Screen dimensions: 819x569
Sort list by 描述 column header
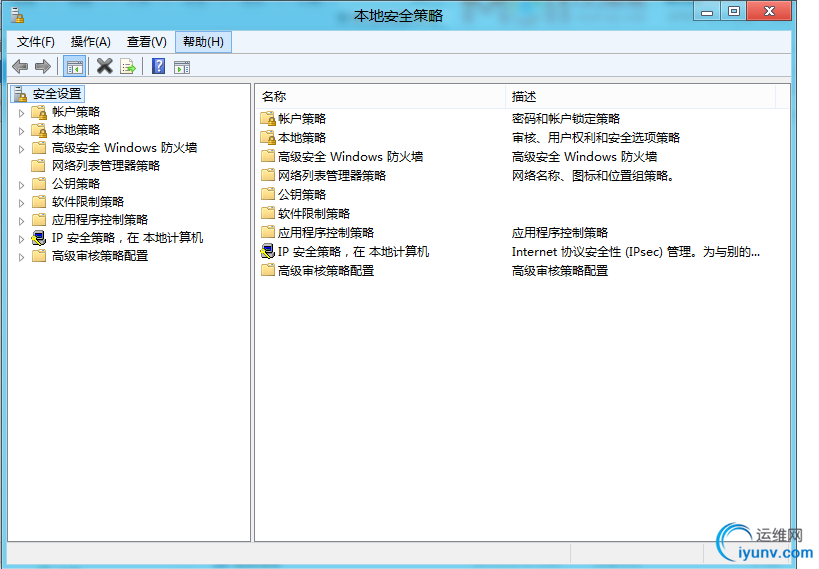(x=640, y=97)
